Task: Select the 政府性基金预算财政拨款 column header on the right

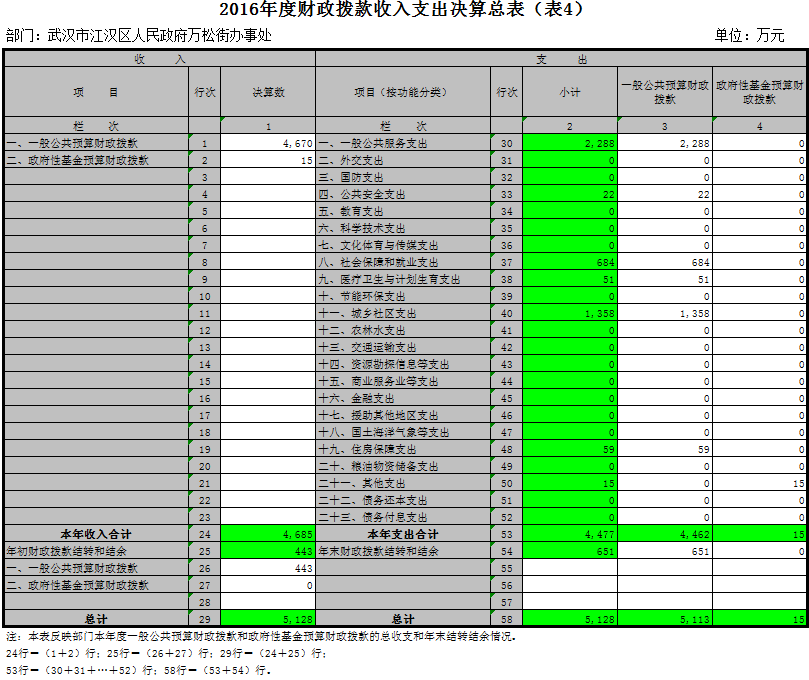Action: (x=760, y=92)
